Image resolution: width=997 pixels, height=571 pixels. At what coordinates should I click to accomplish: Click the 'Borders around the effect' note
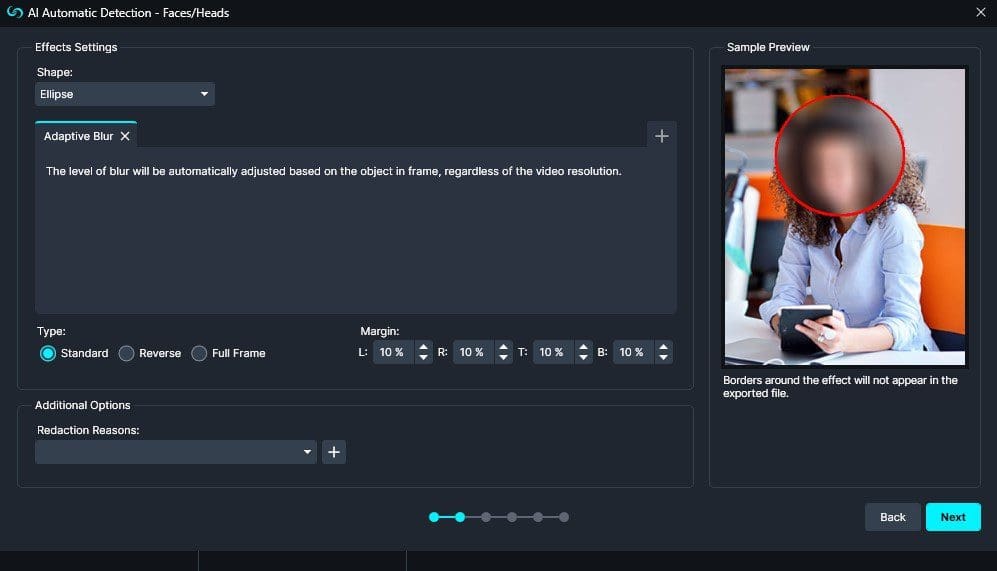(x=840, y=387)
